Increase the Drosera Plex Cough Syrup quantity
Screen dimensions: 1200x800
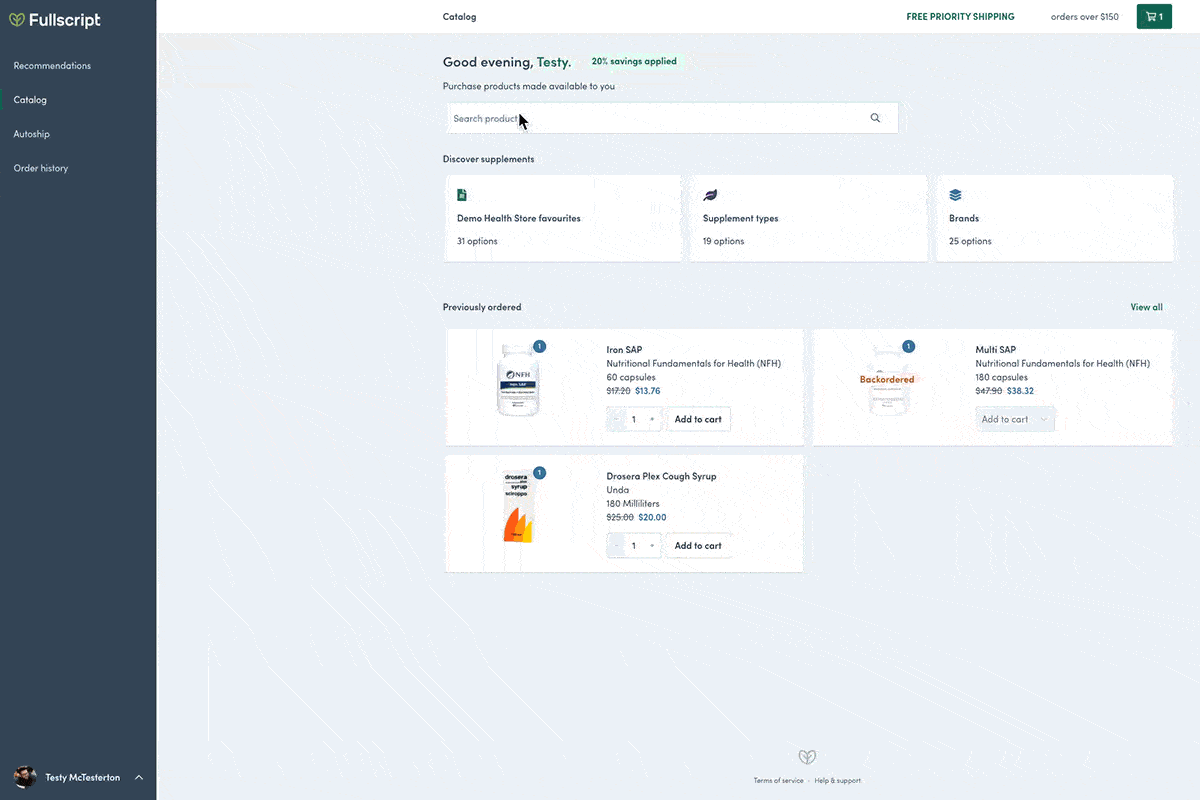(652, 546)
